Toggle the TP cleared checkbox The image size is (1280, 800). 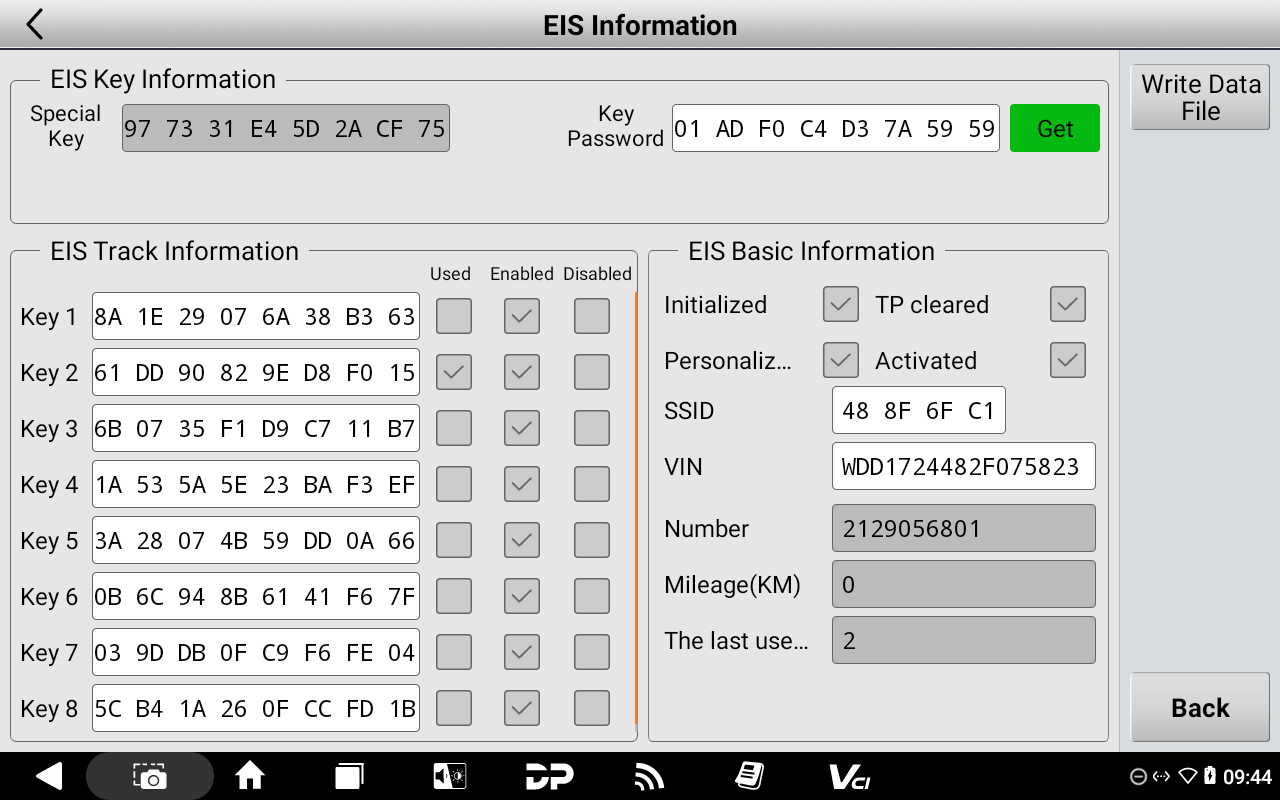tap(1068, 304)
